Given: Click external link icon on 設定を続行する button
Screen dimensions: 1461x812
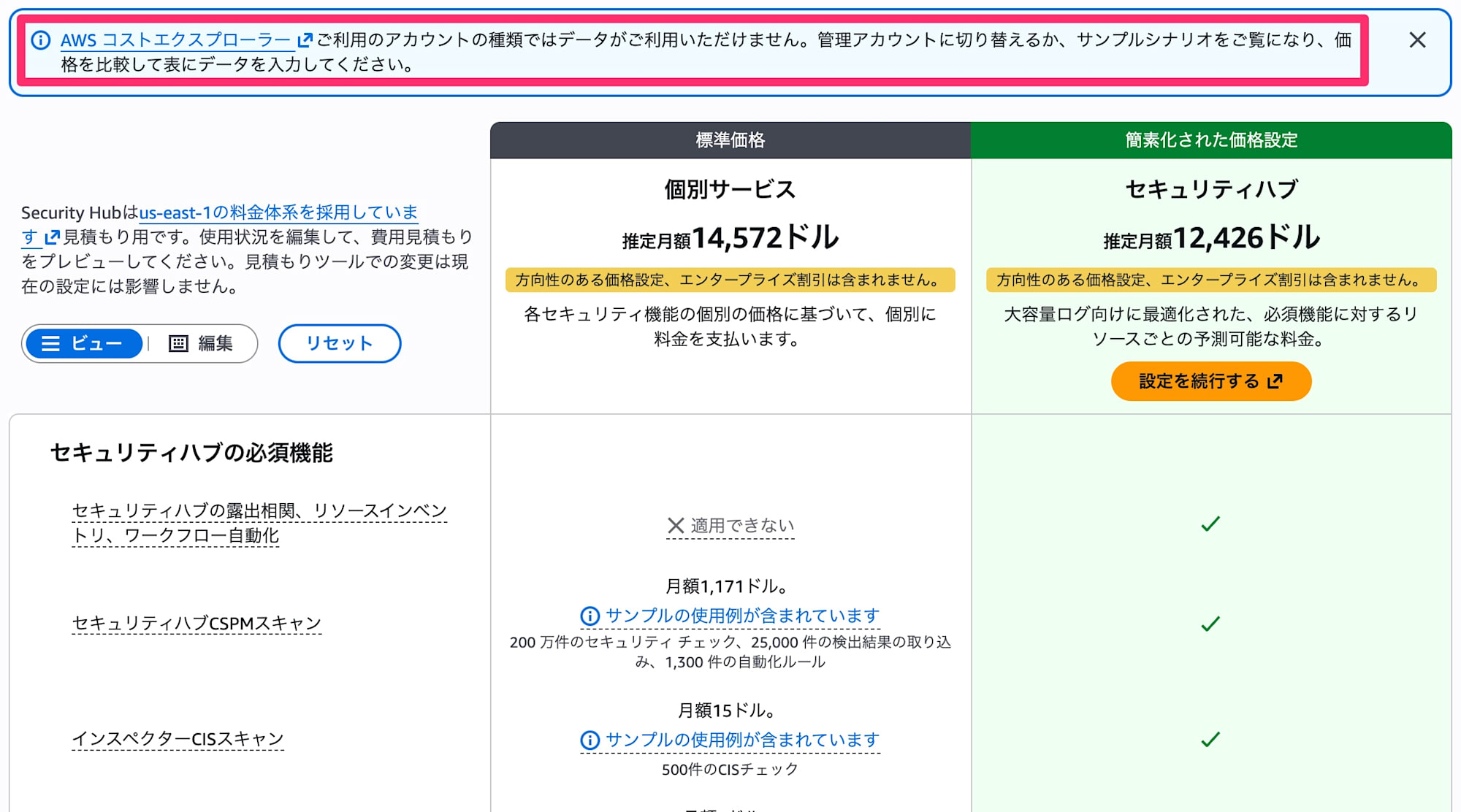Looking at the screenshot, I should (x=1275, y=380).
